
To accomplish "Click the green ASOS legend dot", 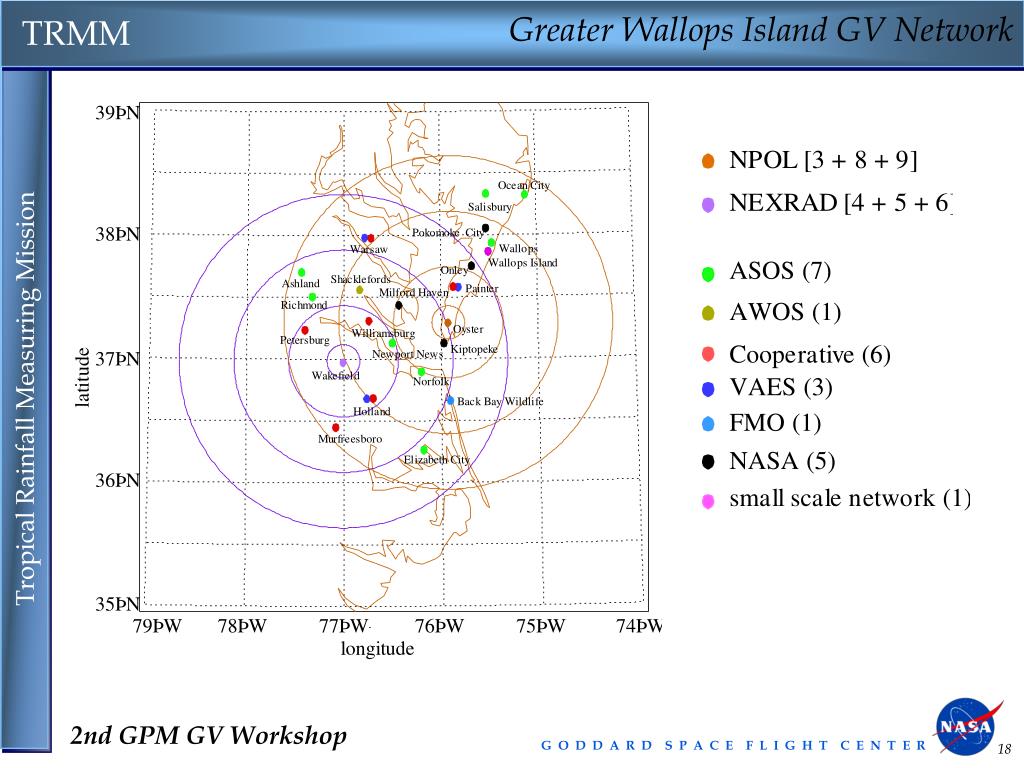I will point(708,274).
